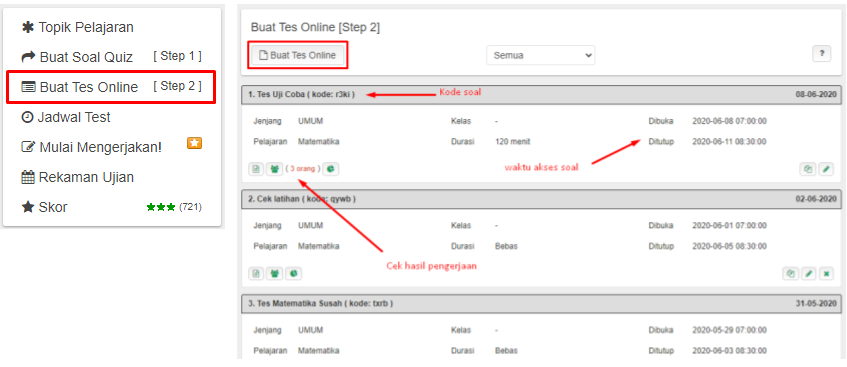Open pie chart statistics for Cek latihan
847x367 pixels.
293,273
